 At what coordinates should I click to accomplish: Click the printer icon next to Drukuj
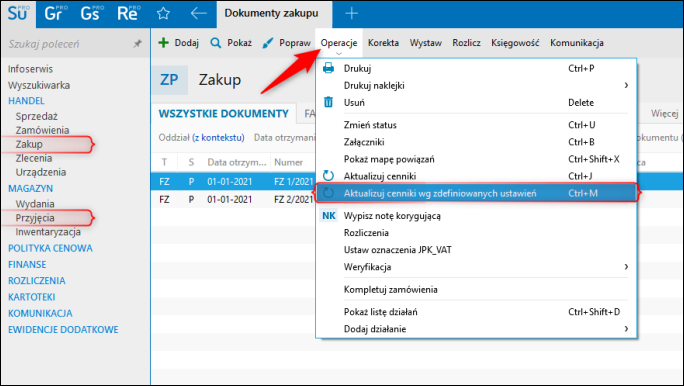(x=328, y=68)
